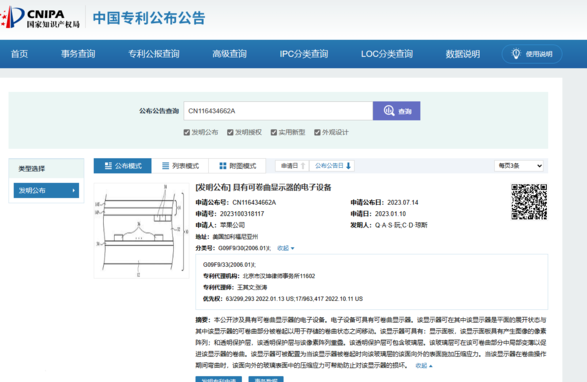Click the 事务数据 button below abstract

[x=266, y=379]
